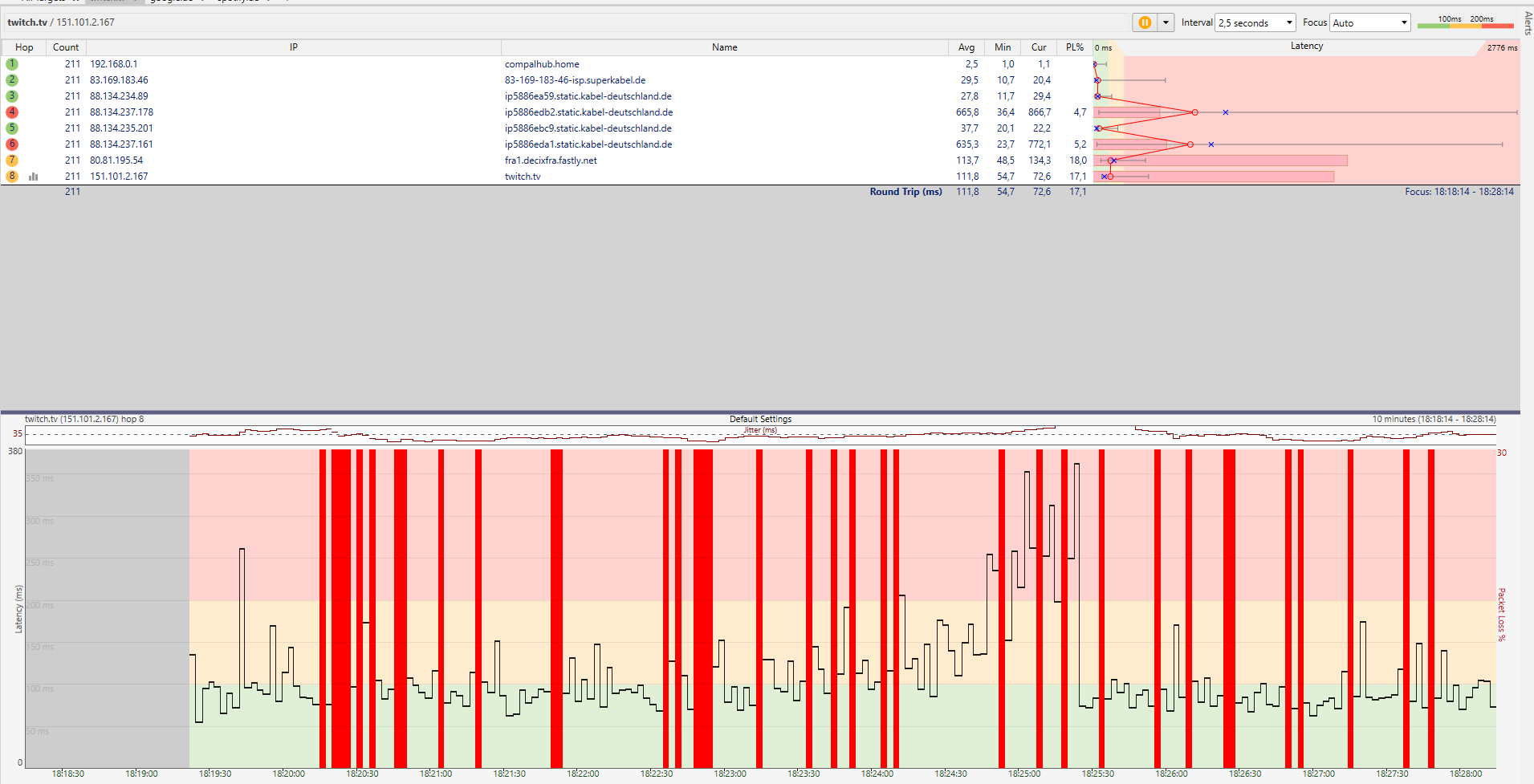Click the 10 minutes timeline range label
1534x784 pixels.
click(1434, 419)
